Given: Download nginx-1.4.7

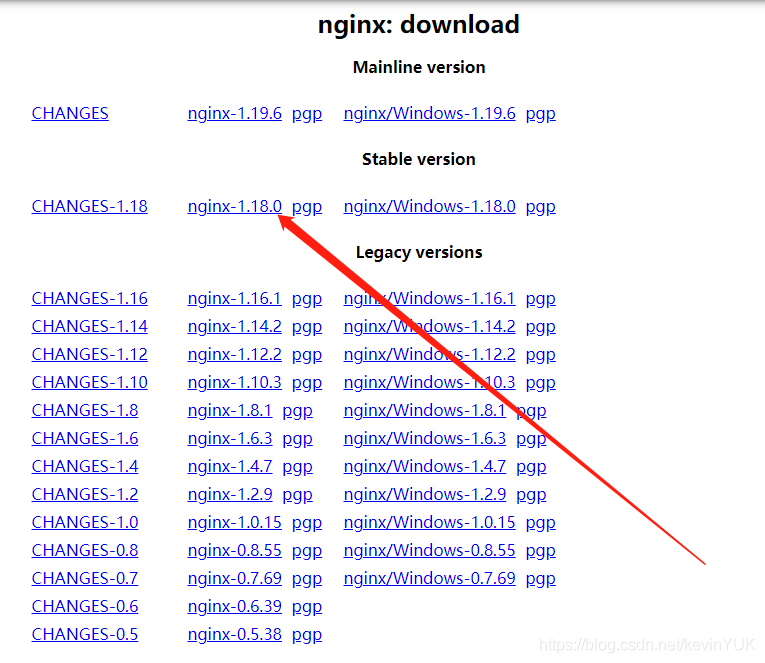Looking at the screenshot, I should [x=230, y=466].
